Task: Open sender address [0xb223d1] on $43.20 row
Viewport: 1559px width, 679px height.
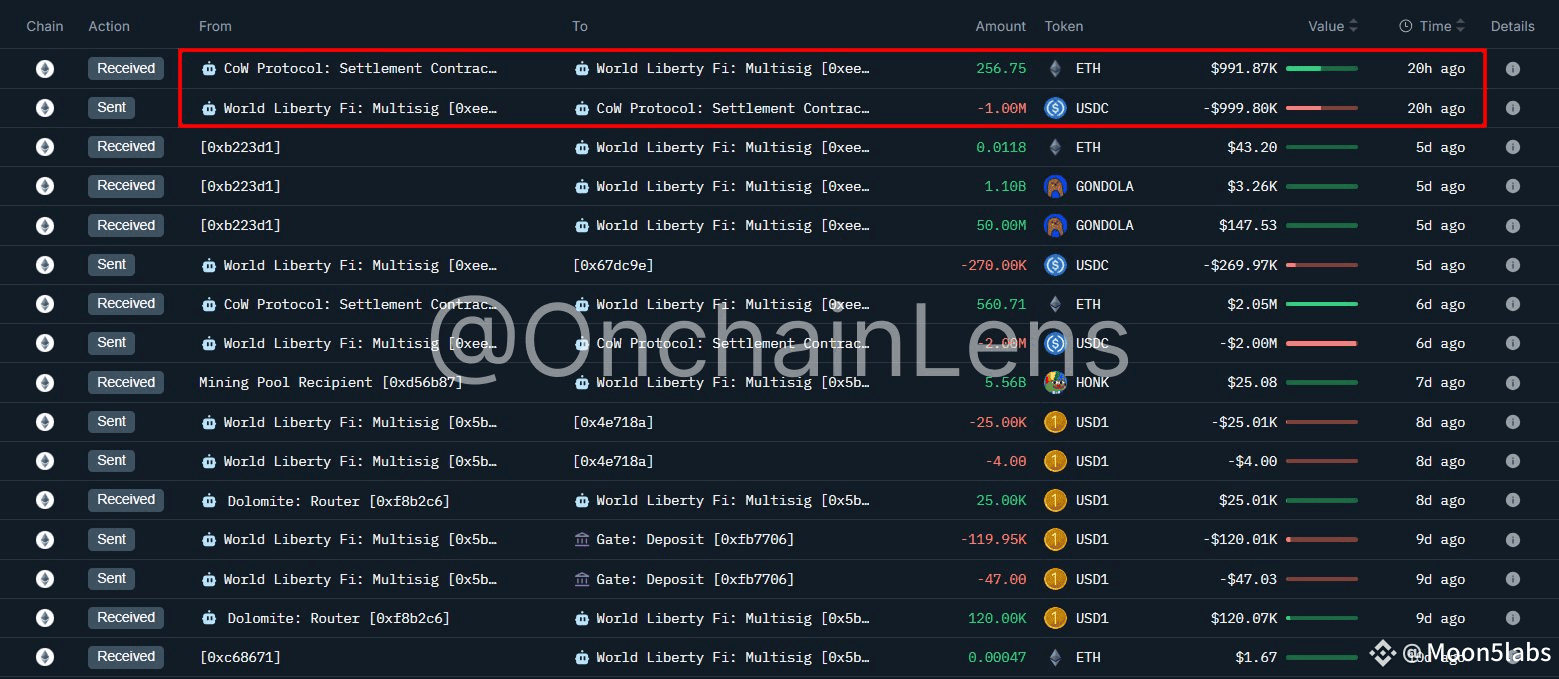Action: [x=240, y=147]
